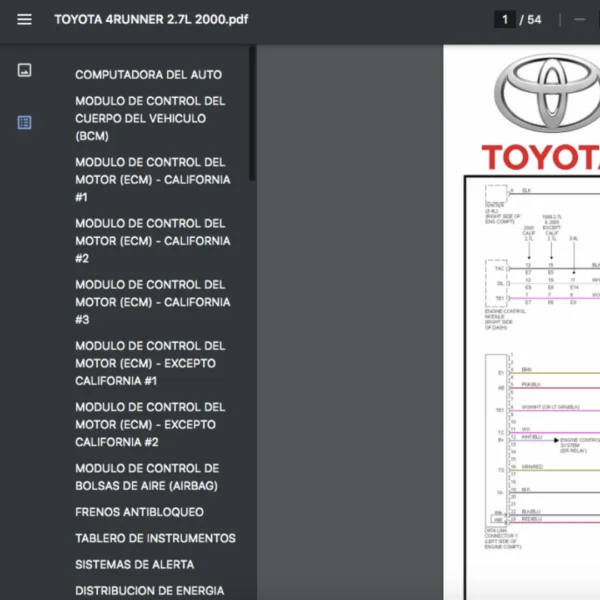Screen dimensions: 600x600
Task: Select the TABLERO DE INSTRUMENTOS bookmark
Action: (155, 538)
